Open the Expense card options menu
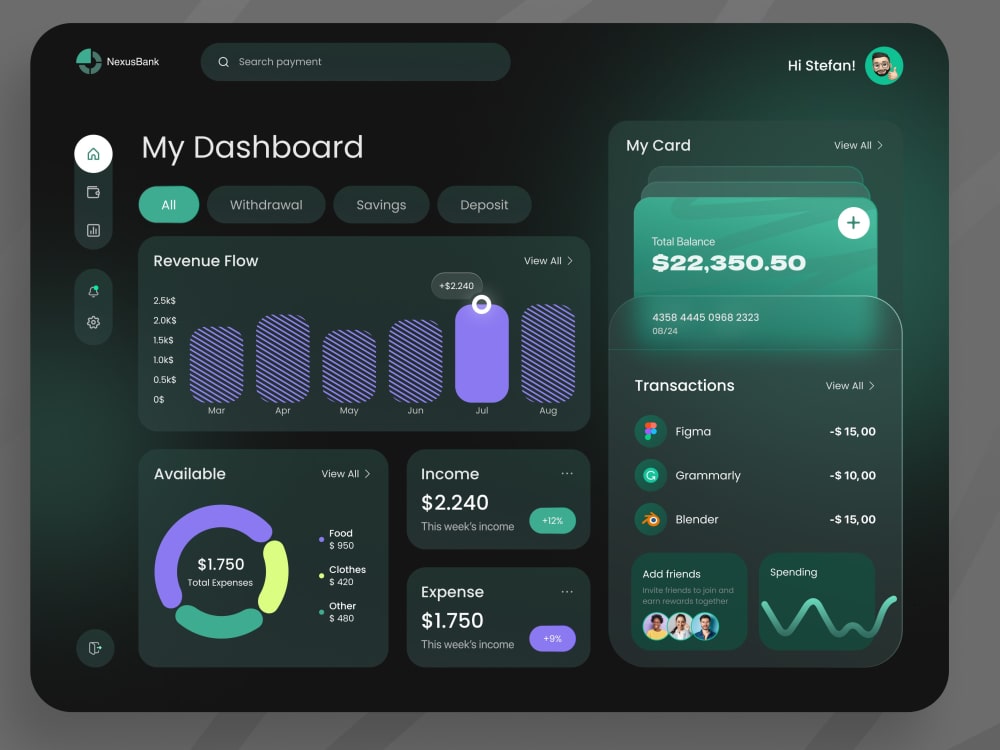Image resolution: width=1000 pixels, height=750 pixels. click(567, 591)
